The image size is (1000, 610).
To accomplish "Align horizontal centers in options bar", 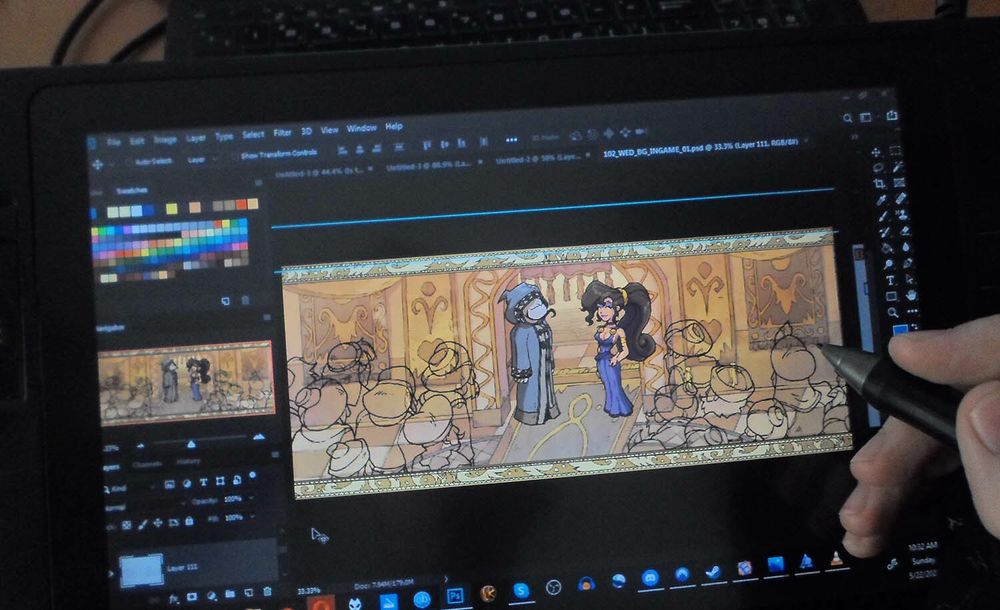I will point(360,150).
